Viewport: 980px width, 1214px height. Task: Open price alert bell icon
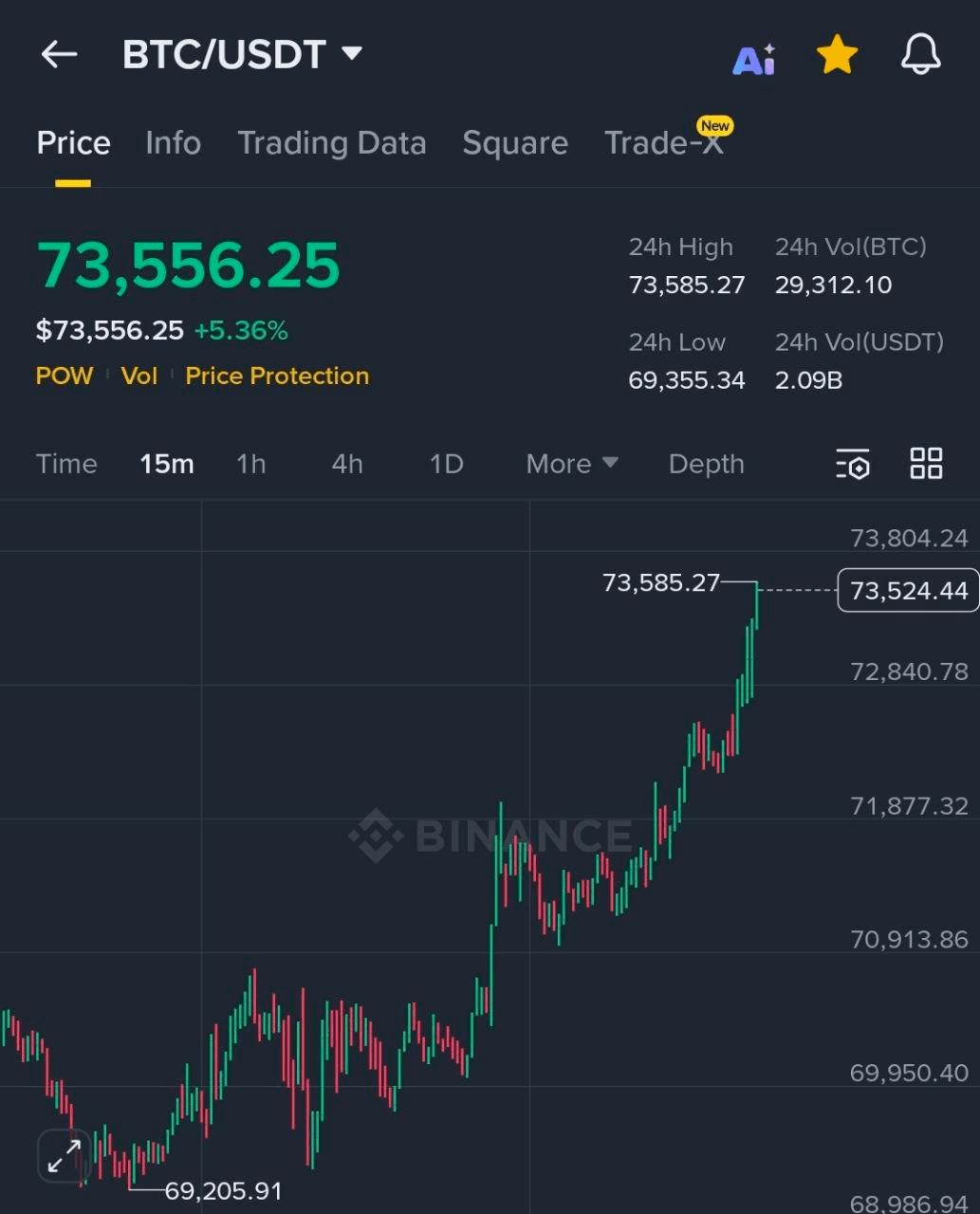point(920,55)
